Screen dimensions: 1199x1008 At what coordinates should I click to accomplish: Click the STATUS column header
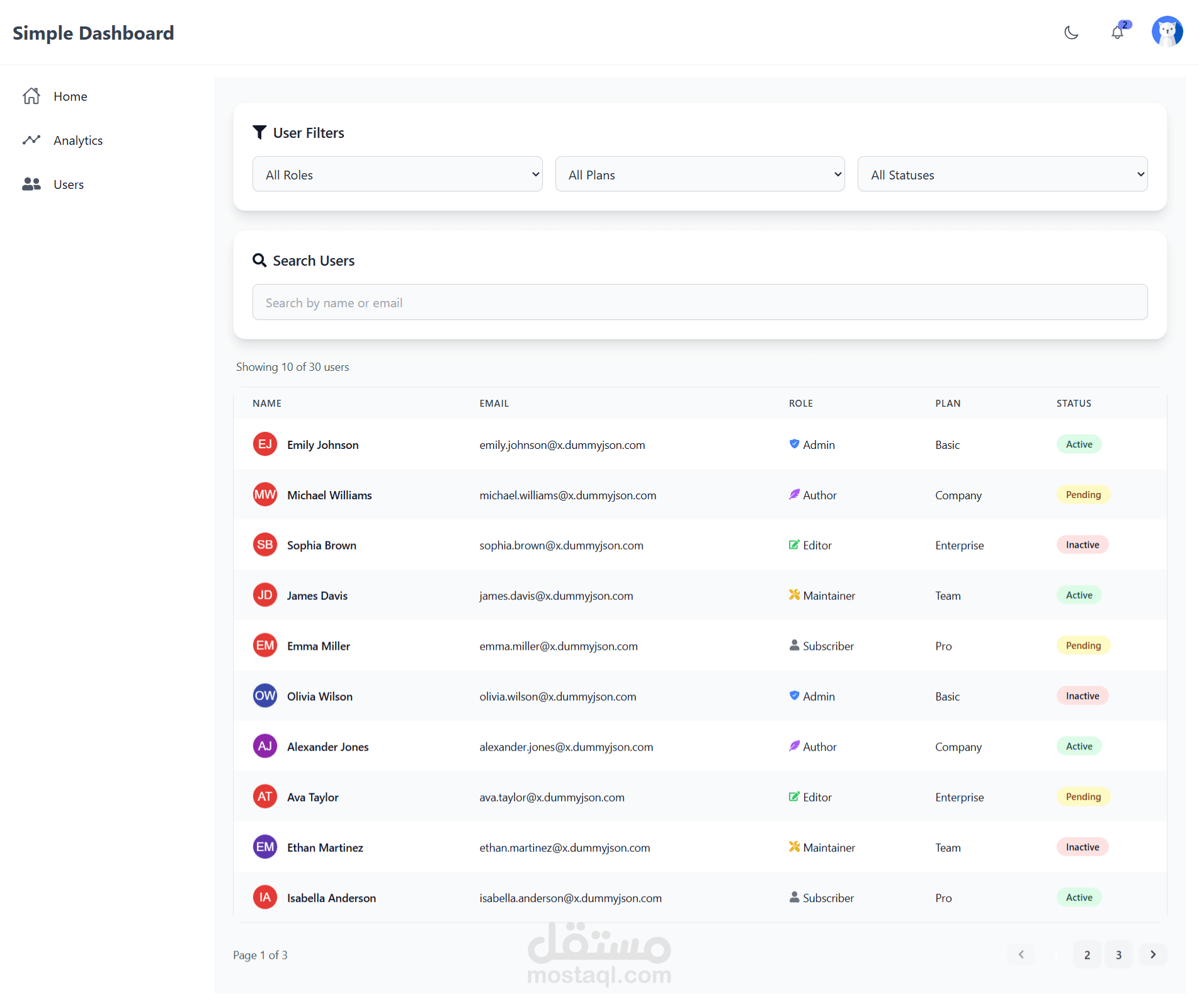coord(1074,403)
